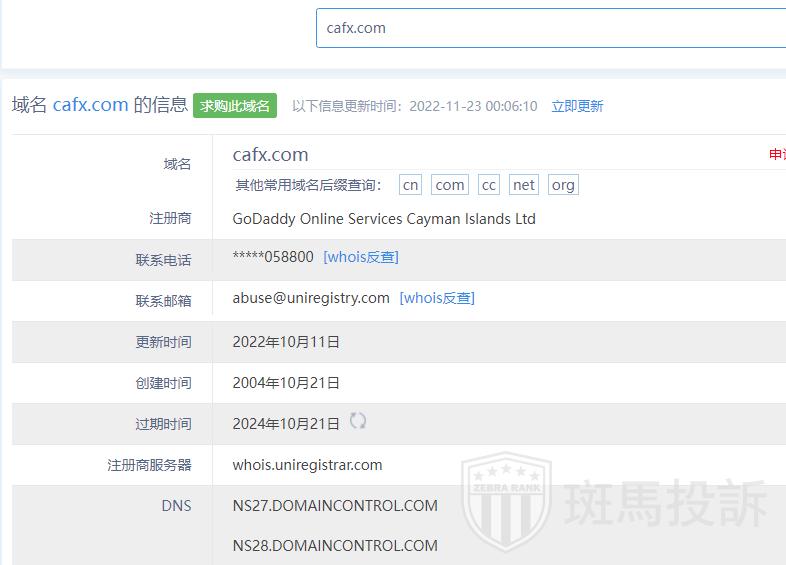786x565 pixels.
Task: Select the cc domain suffix option
Action: click(x=489, y=185)
